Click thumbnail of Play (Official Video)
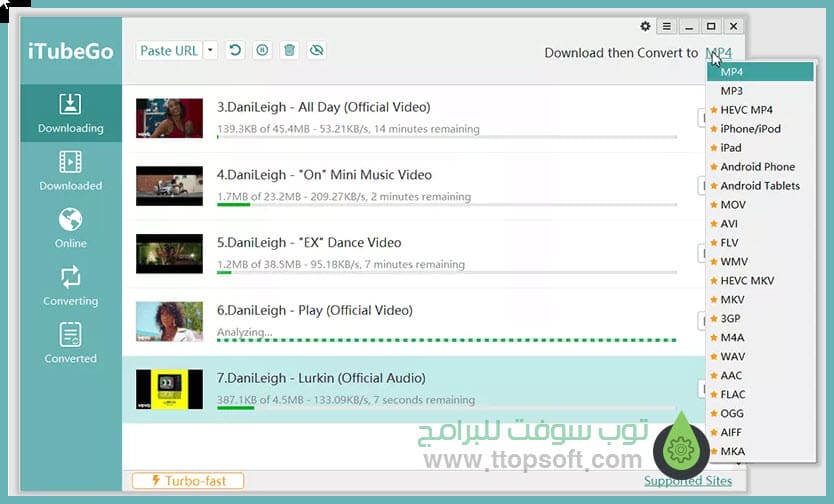The image size is (834, 504). pyautogui.click(x=169, y=321)
